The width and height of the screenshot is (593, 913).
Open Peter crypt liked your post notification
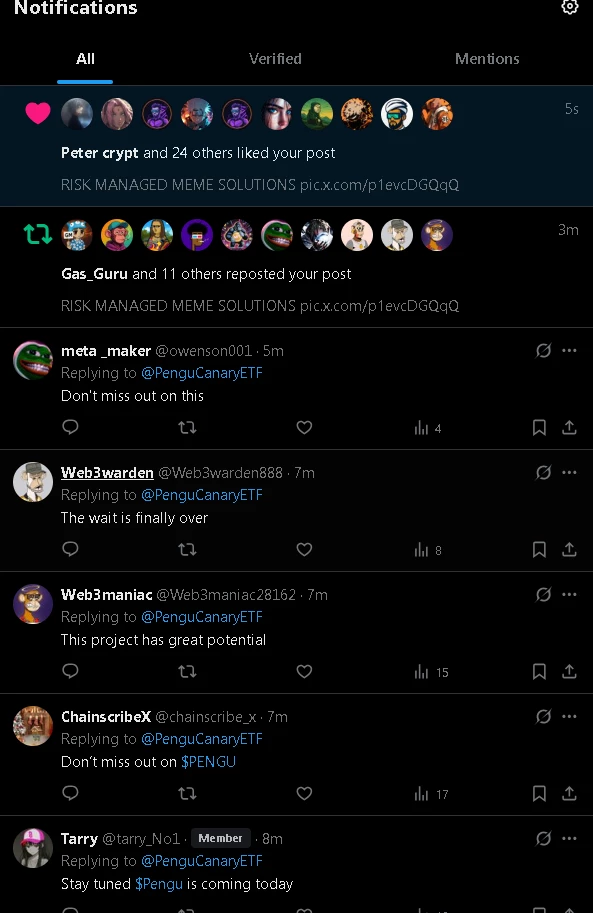click(296, 146)
